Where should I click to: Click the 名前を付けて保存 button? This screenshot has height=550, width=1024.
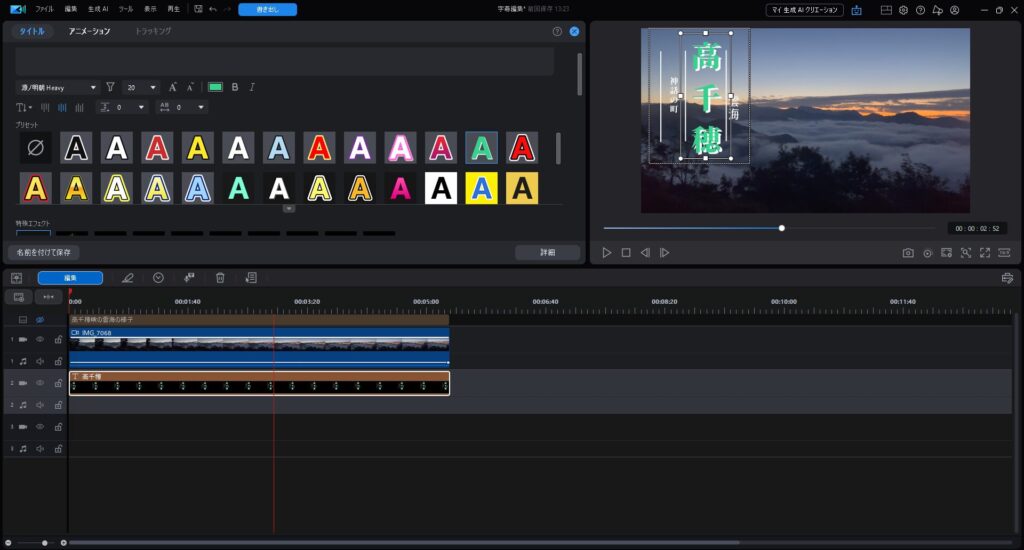[43, 252]
